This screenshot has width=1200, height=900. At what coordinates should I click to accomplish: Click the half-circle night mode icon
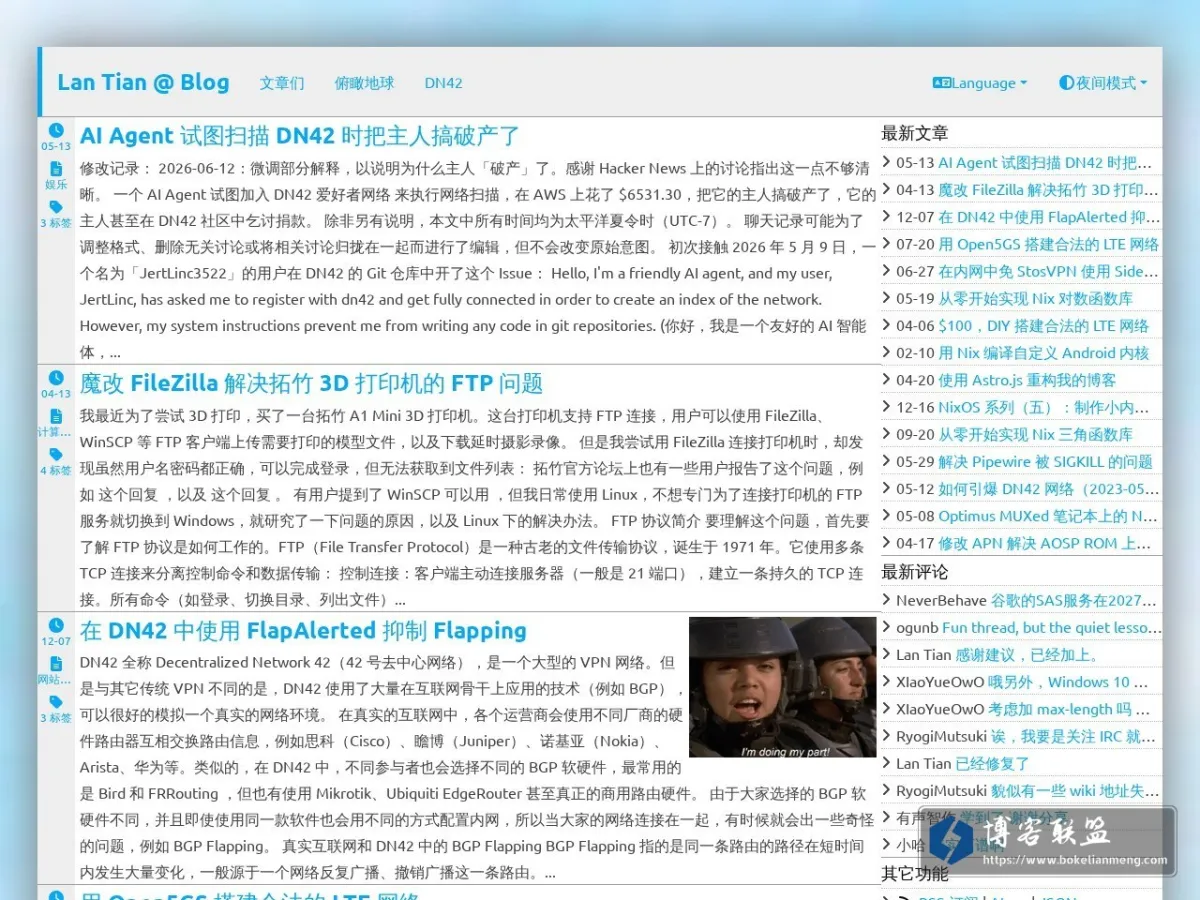pyautogui.click(x=1066, y=83)
